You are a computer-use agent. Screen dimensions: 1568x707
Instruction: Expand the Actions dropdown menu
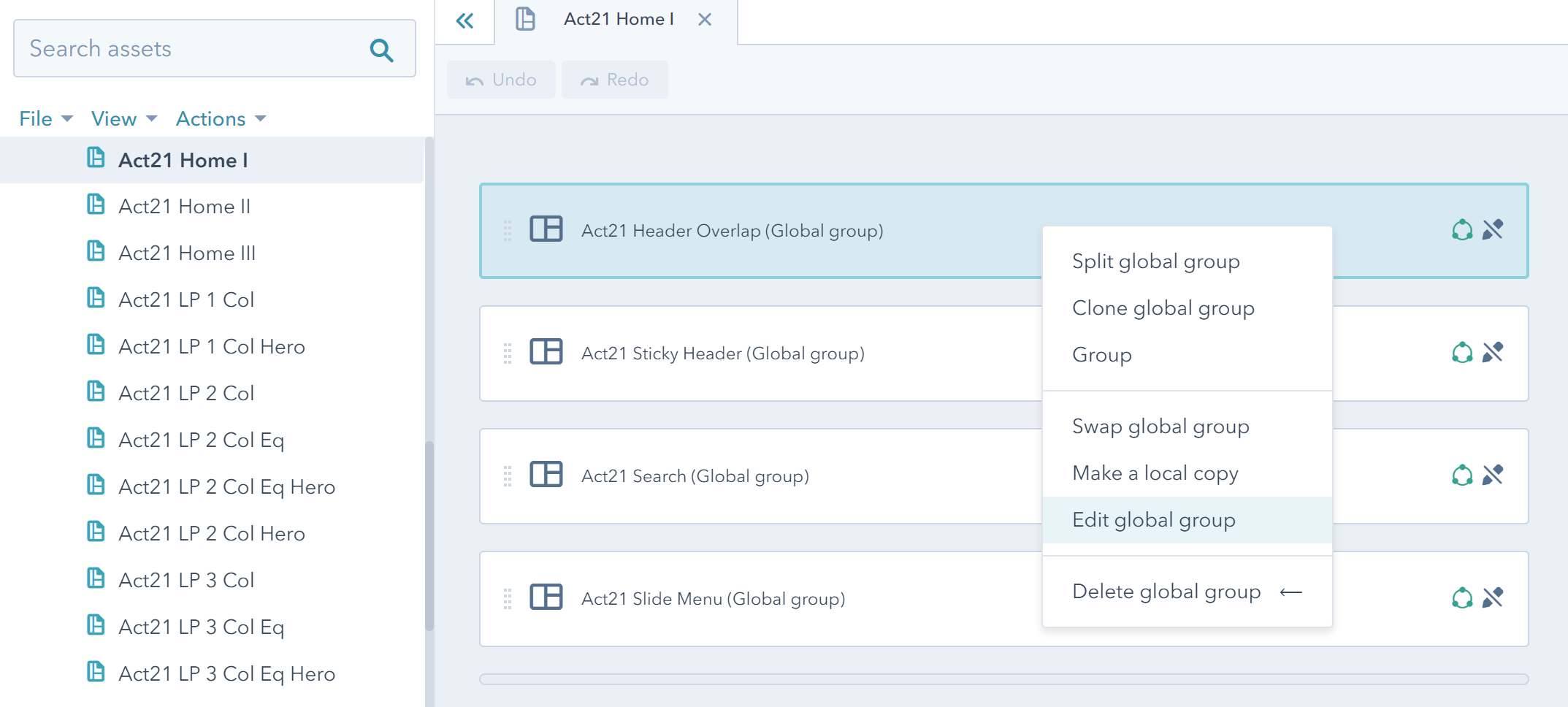(x=221, y=118)
